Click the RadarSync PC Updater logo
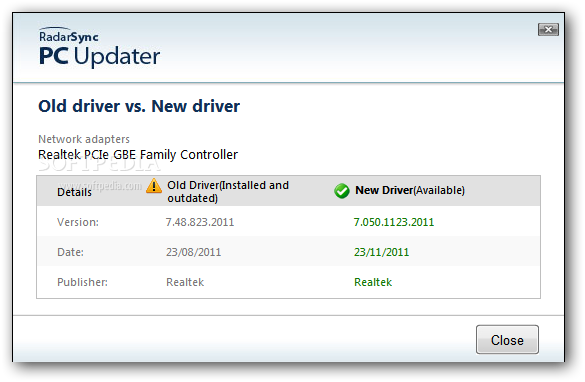Viewport: 585px width, 382px height. (x=99, y=47)
